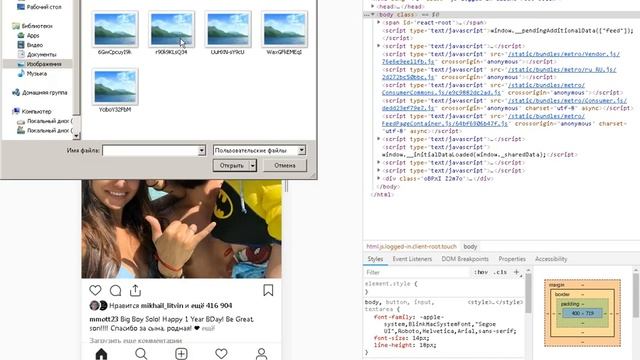Open the mmott23 username link
Image resolution: width=640 pixels, height=360 pixels.
click(x=104, y=319)
